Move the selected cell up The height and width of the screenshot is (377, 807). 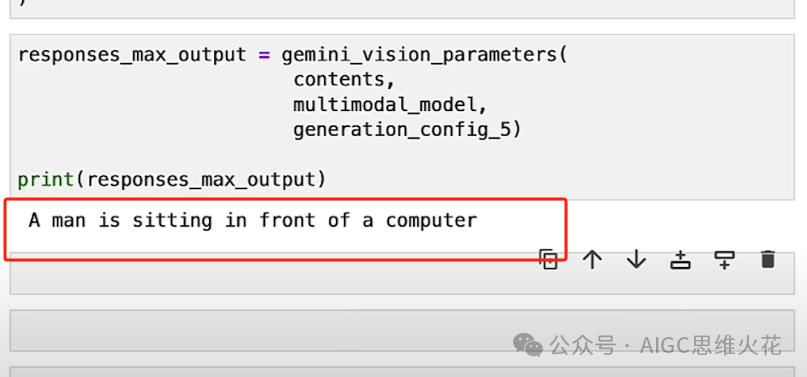pos(592,259)
